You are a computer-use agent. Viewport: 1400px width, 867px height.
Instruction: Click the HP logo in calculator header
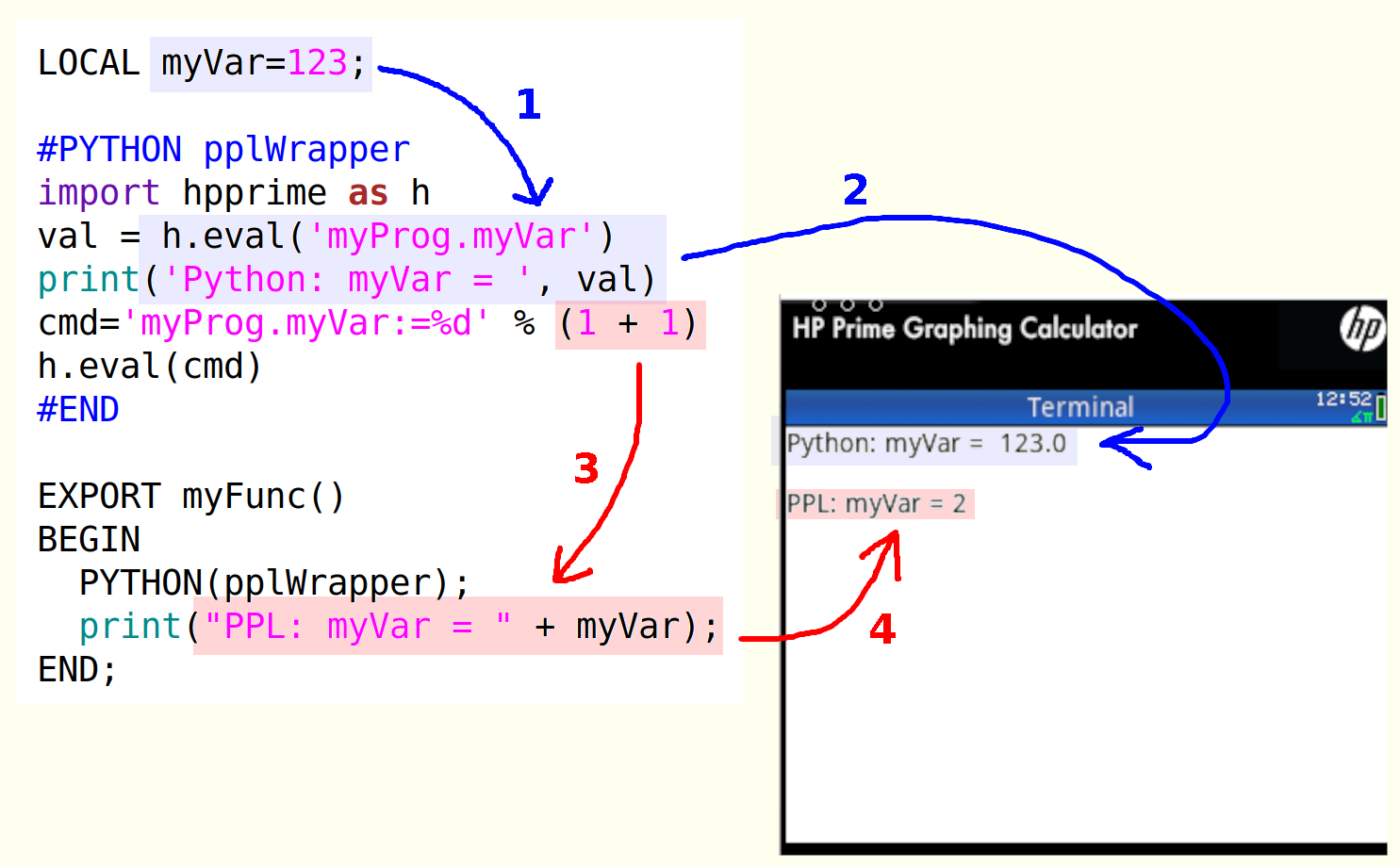(1362, 329)
